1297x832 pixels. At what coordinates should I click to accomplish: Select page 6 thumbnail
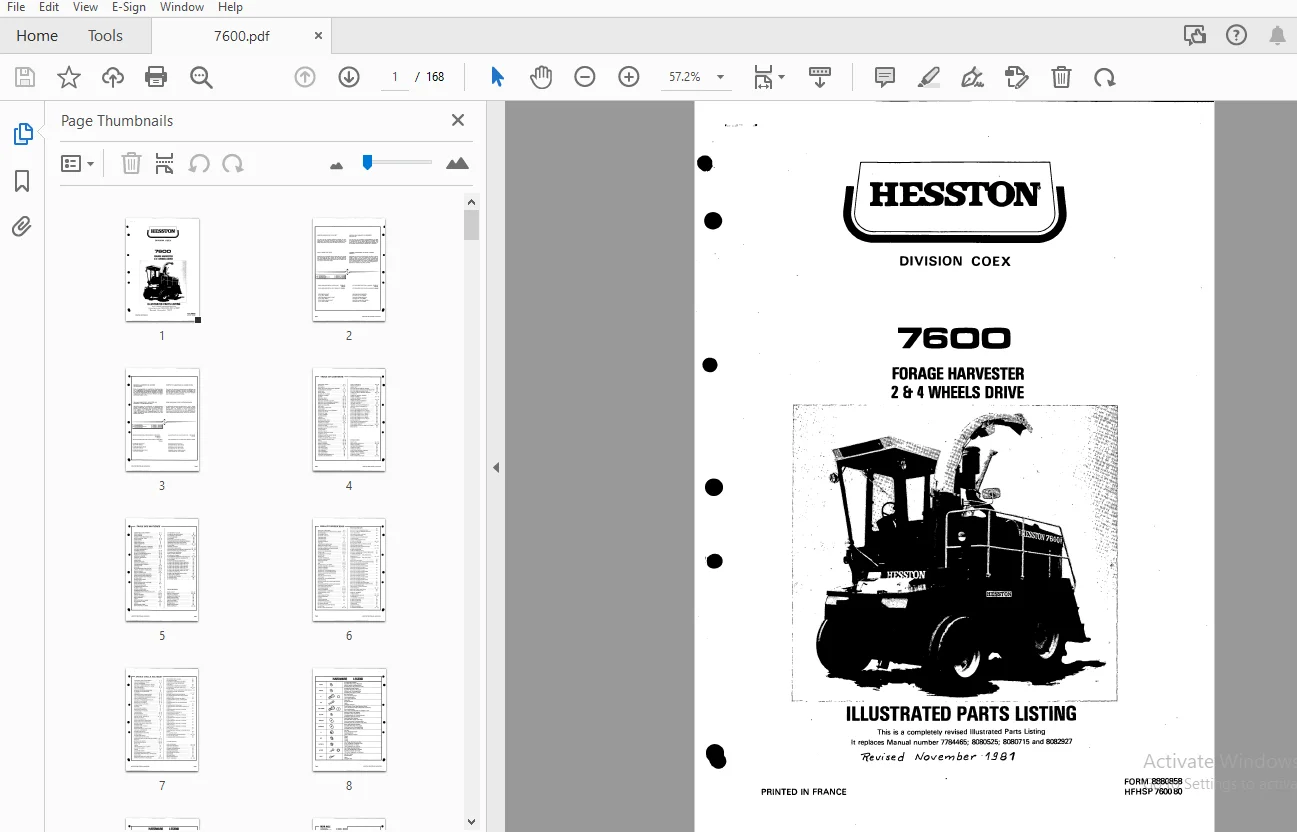[x=349, y=570]
